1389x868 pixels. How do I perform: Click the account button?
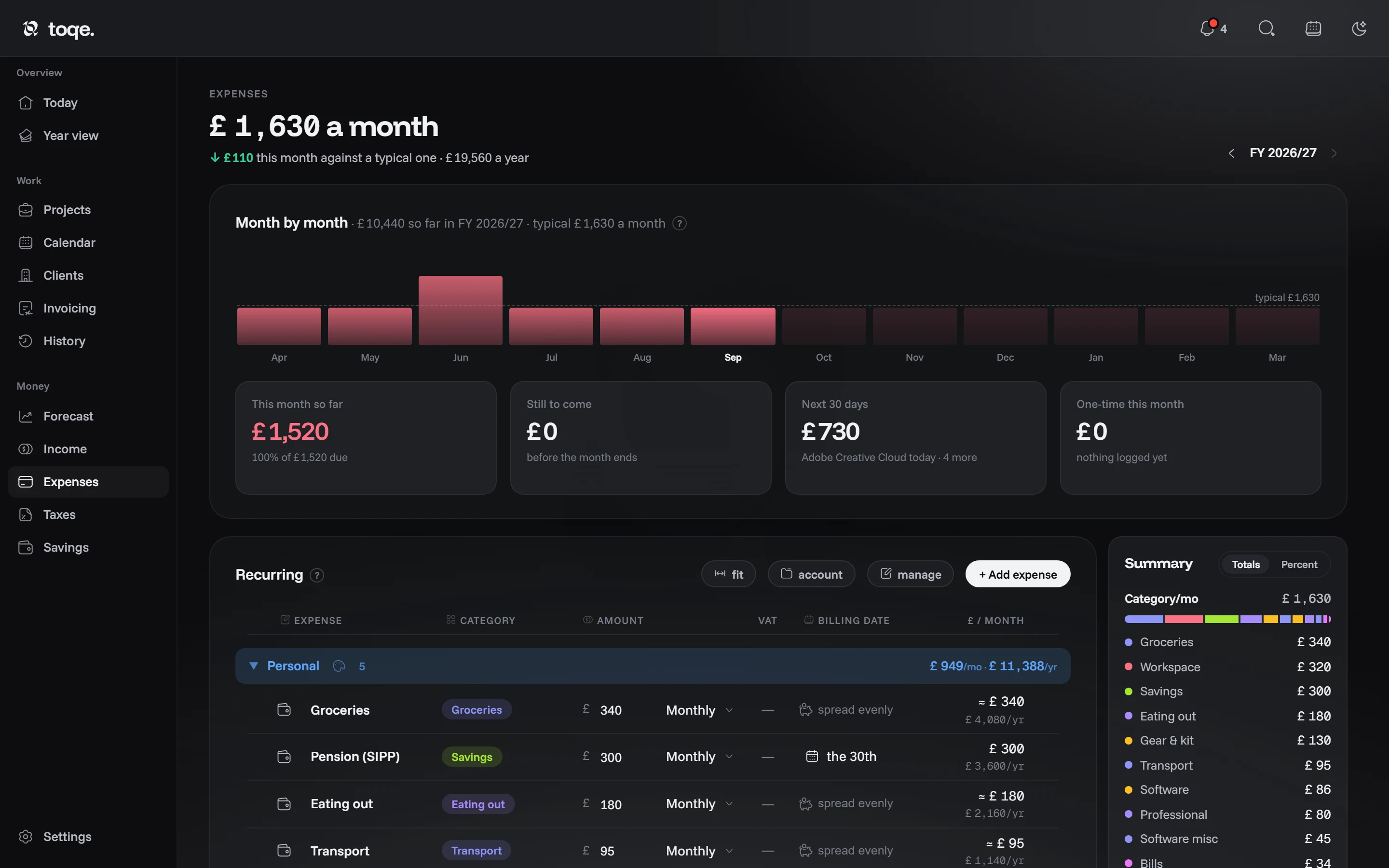(x=811, y=574)
